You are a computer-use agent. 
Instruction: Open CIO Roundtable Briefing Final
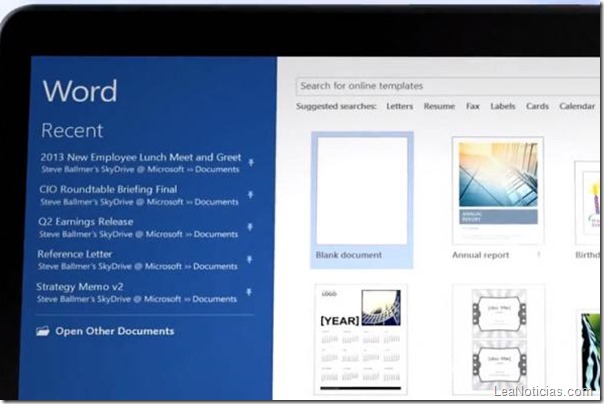139,195
